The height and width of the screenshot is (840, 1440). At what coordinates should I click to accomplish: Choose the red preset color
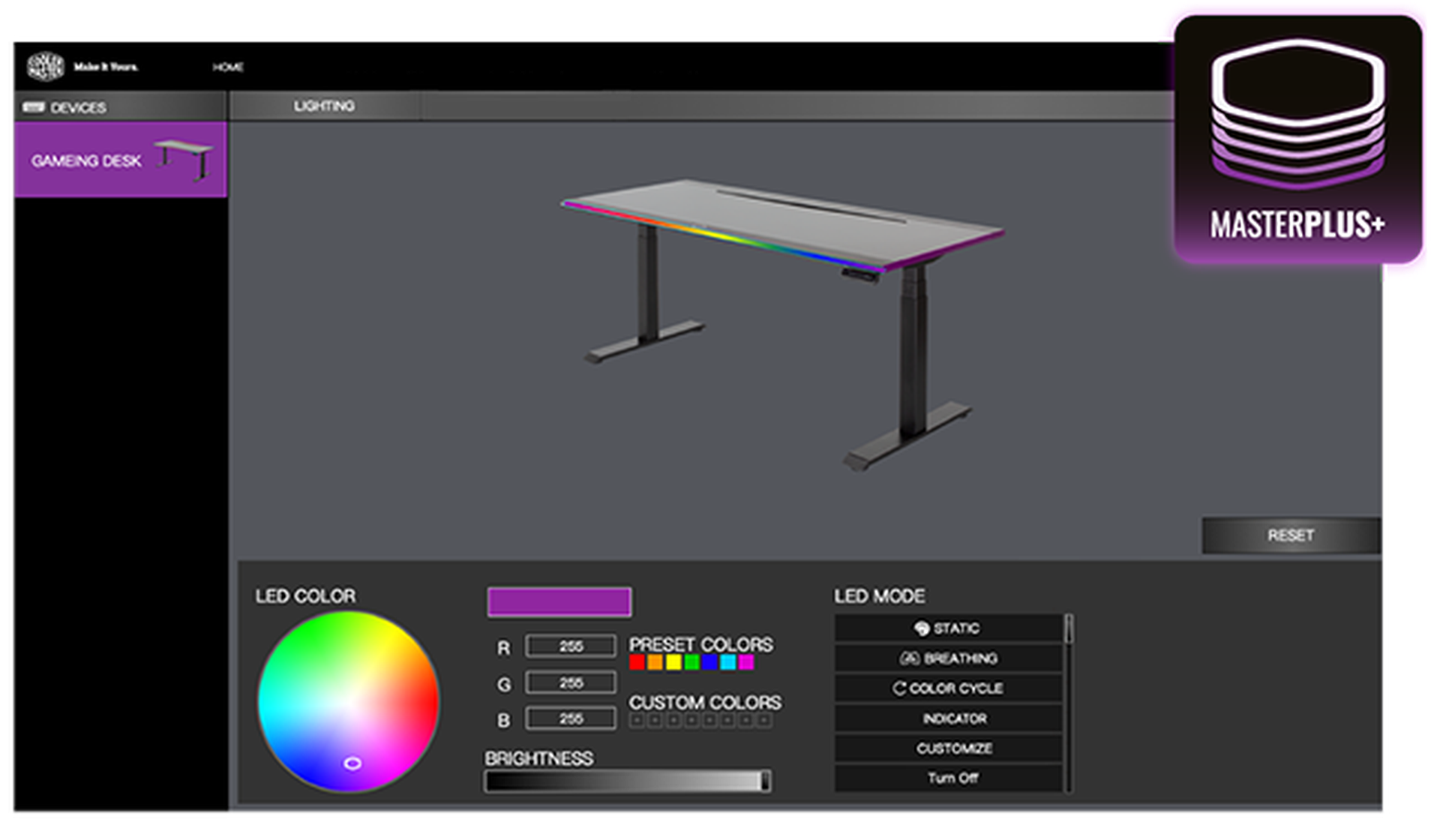pos(637,662)
